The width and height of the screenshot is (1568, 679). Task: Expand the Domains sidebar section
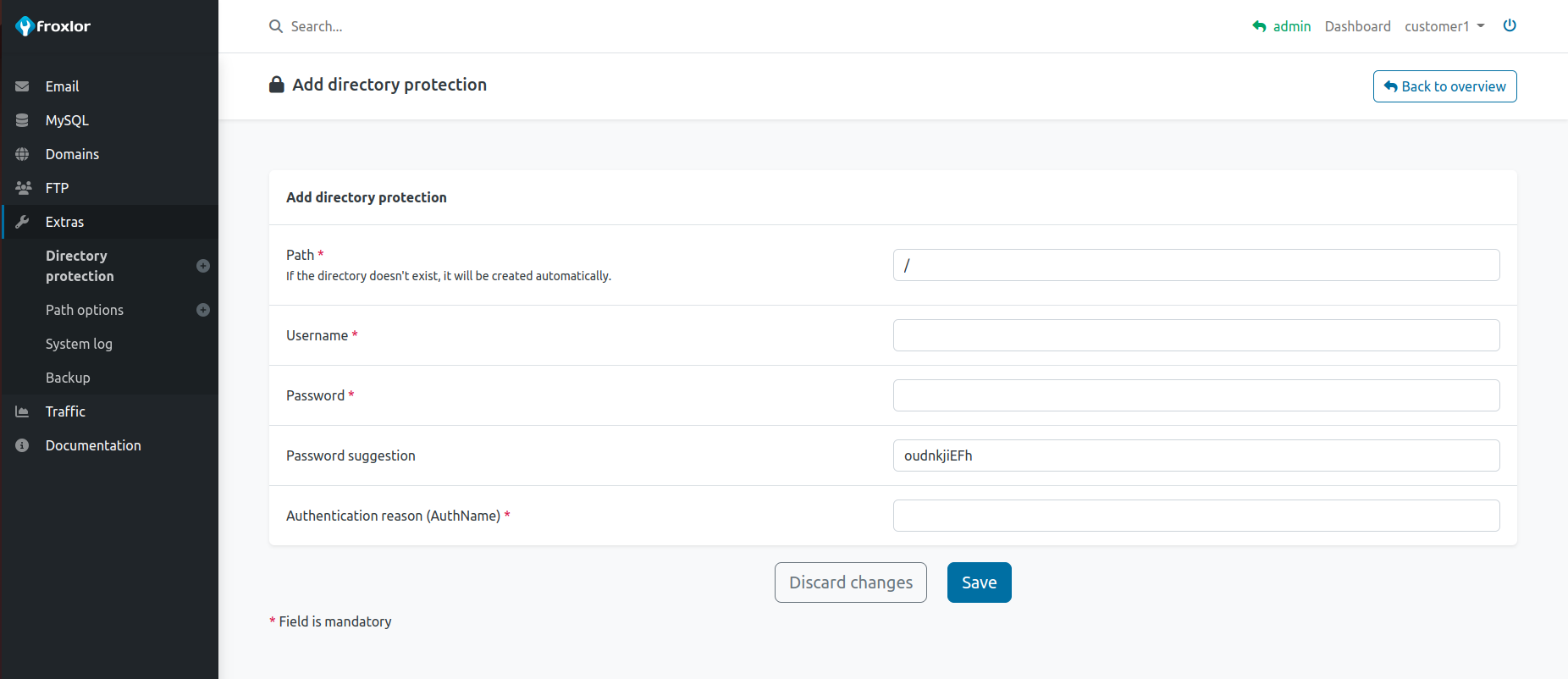72,154
